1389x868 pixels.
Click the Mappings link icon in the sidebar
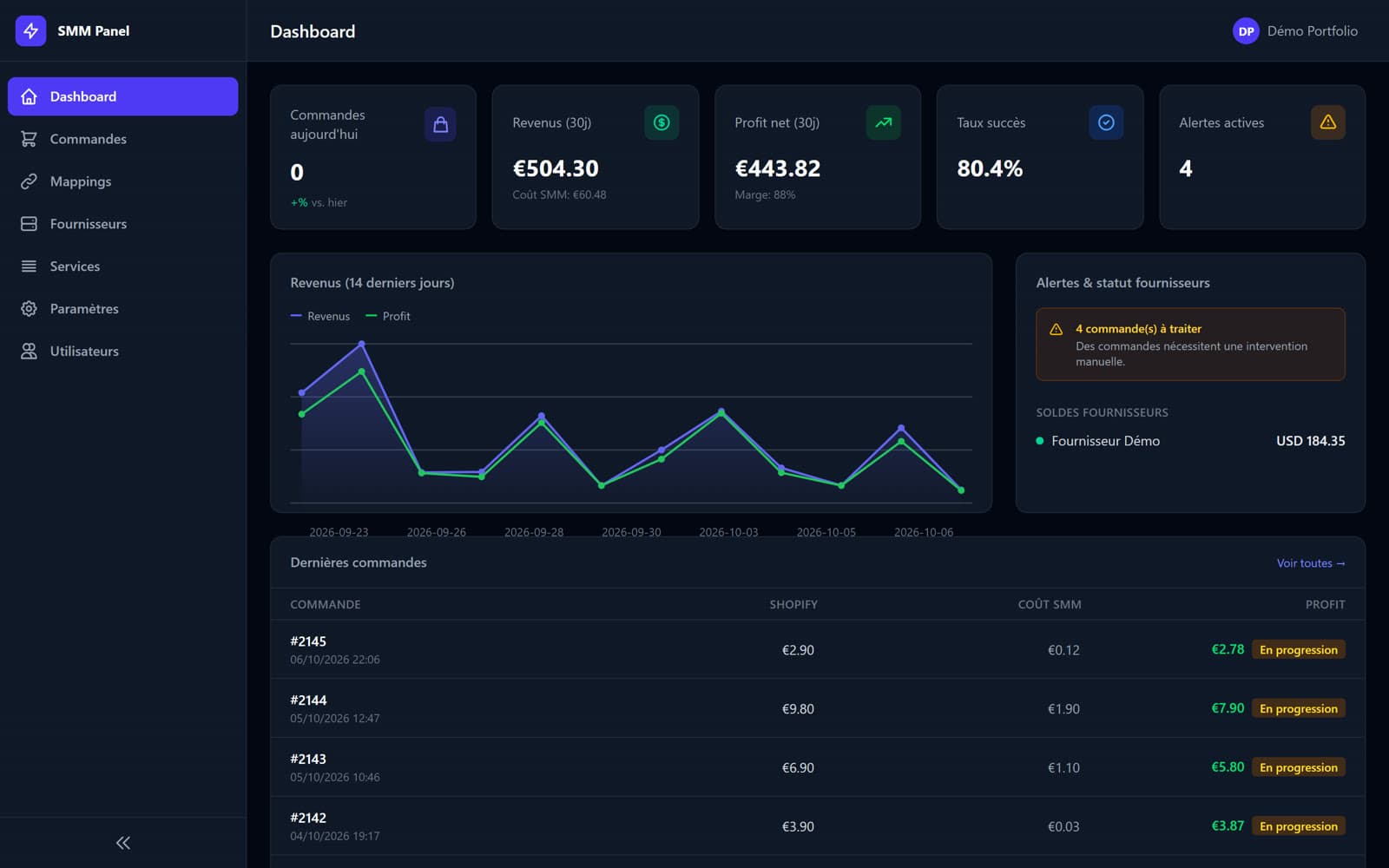point(29,181)
